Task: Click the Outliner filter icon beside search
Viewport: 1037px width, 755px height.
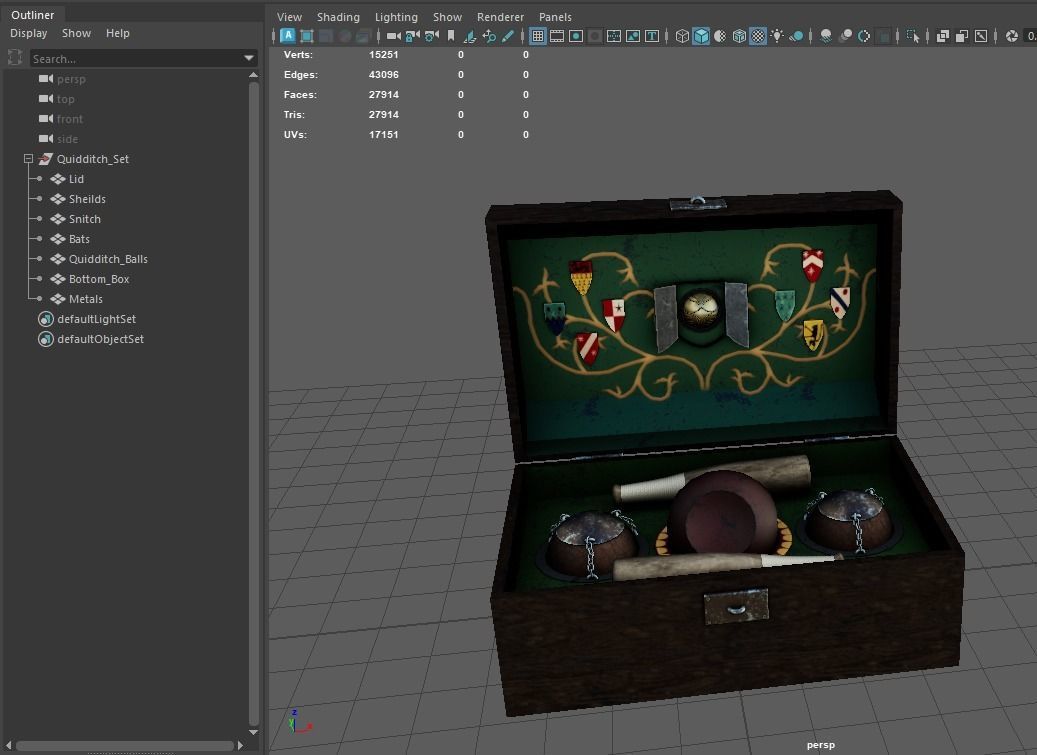Action: [x=15, y=58]
